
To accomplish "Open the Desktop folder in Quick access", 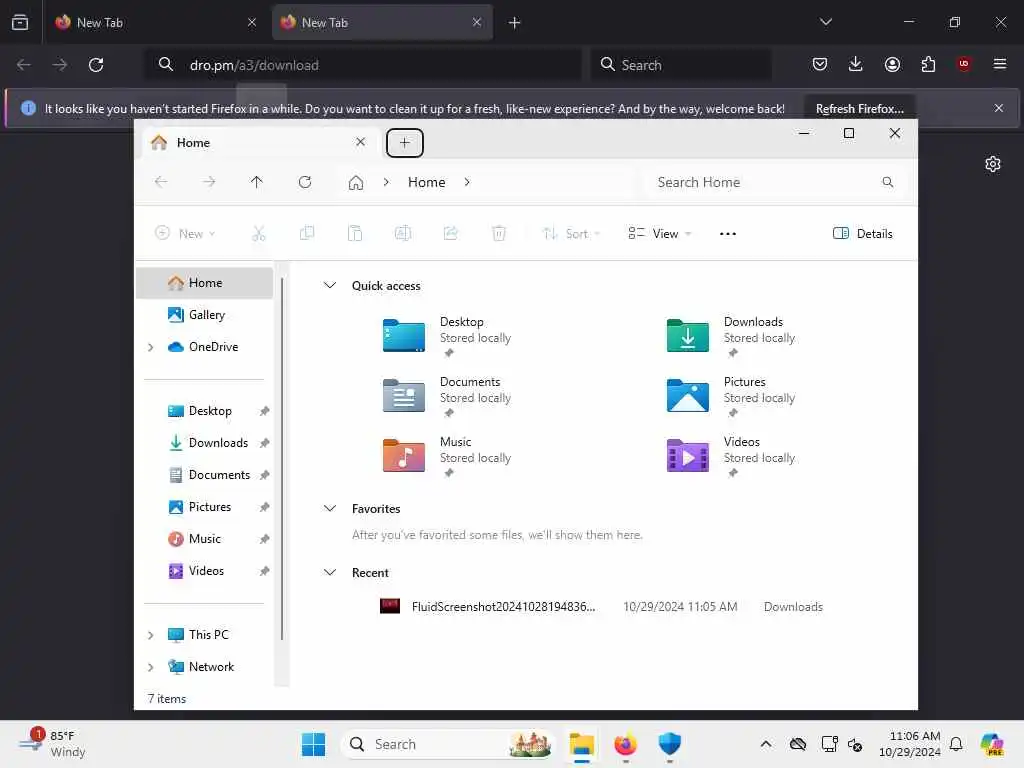I will (447, 336).
